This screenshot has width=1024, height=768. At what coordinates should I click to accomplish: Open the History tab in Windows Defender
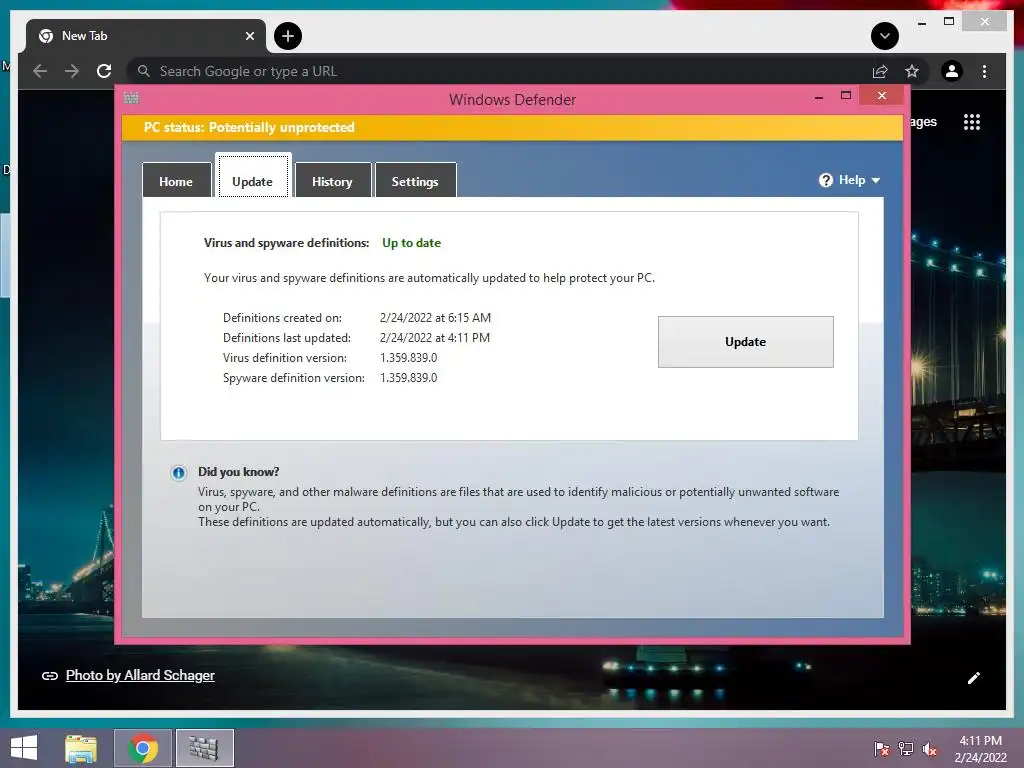pos(332,181)
